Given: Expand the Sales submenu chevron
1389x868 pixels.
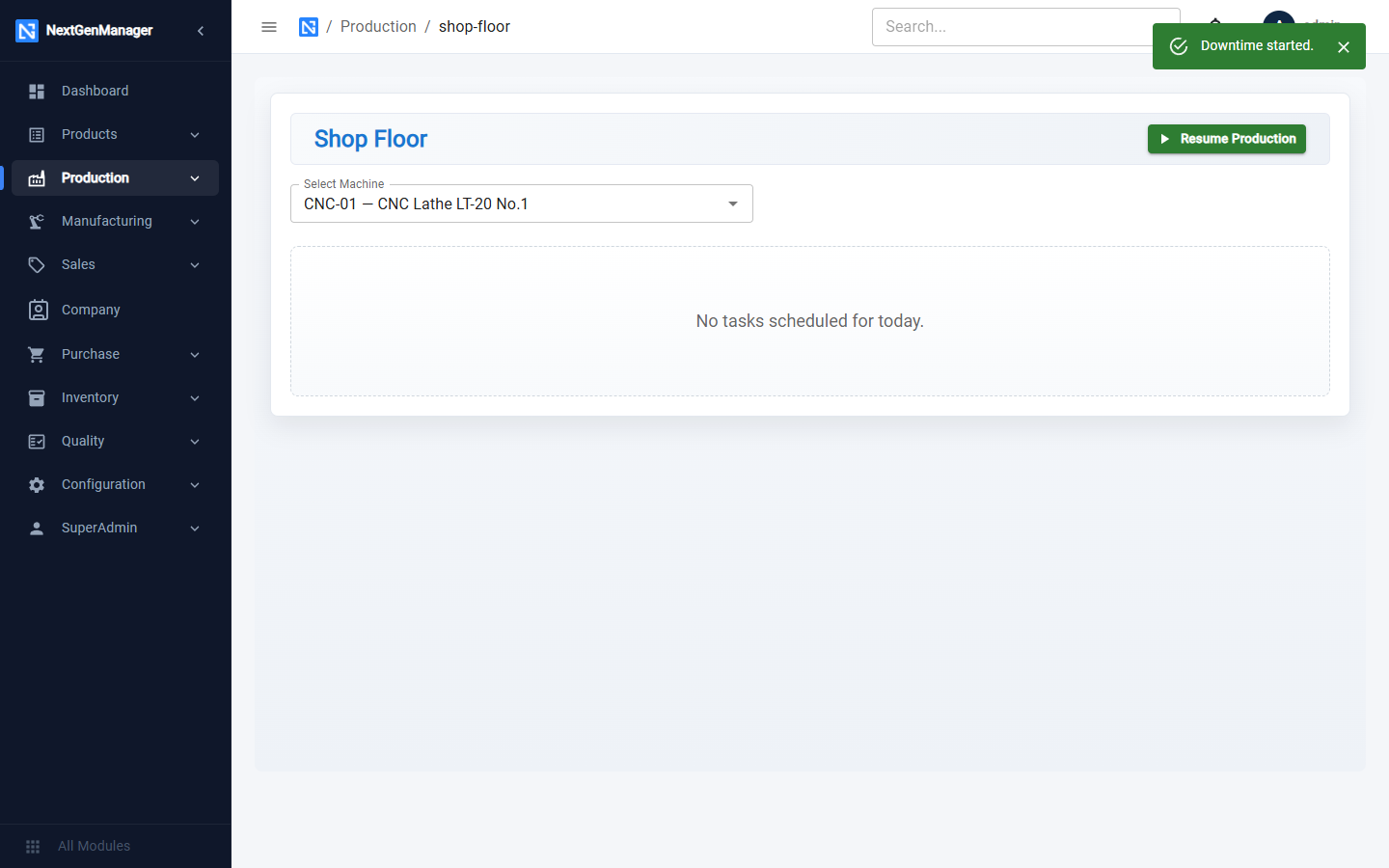Looking at the screenshot, I should [195, 265].
